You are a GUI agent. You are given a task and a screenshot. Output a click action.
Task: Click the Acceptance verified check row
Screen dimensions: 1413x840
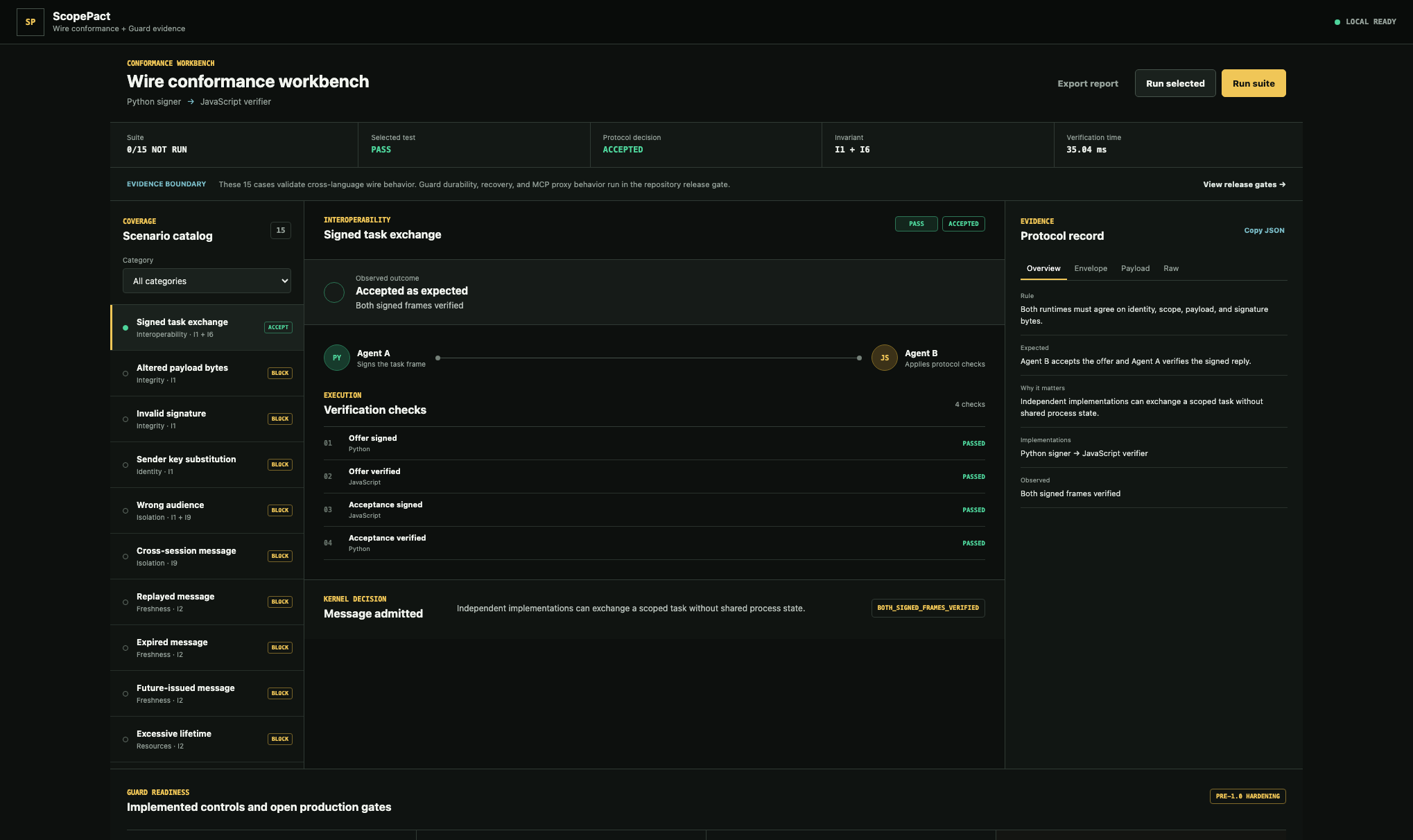[x=655, y=543]
